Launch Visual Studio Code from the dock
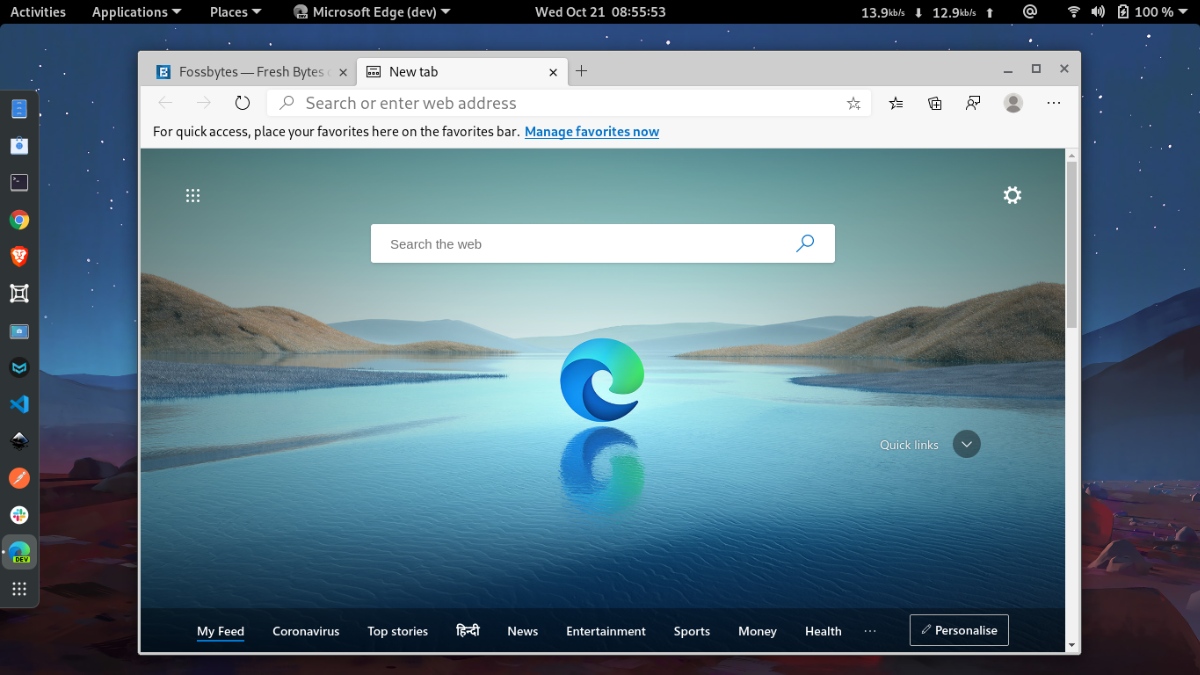 pyautogui.click(x=19, y=404)
